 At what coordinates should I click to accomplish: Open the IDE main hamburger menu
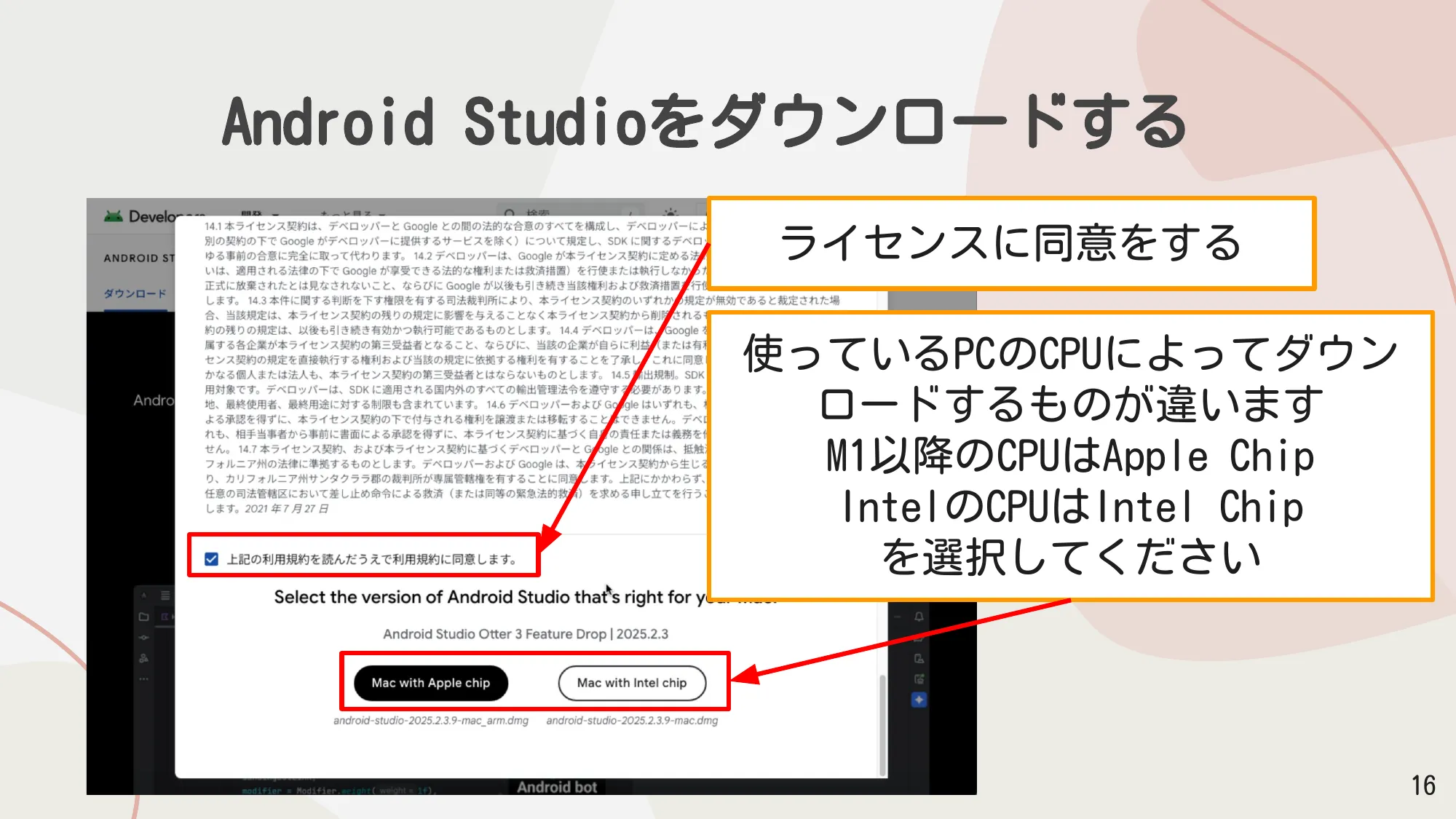click(x=165, y=595)
